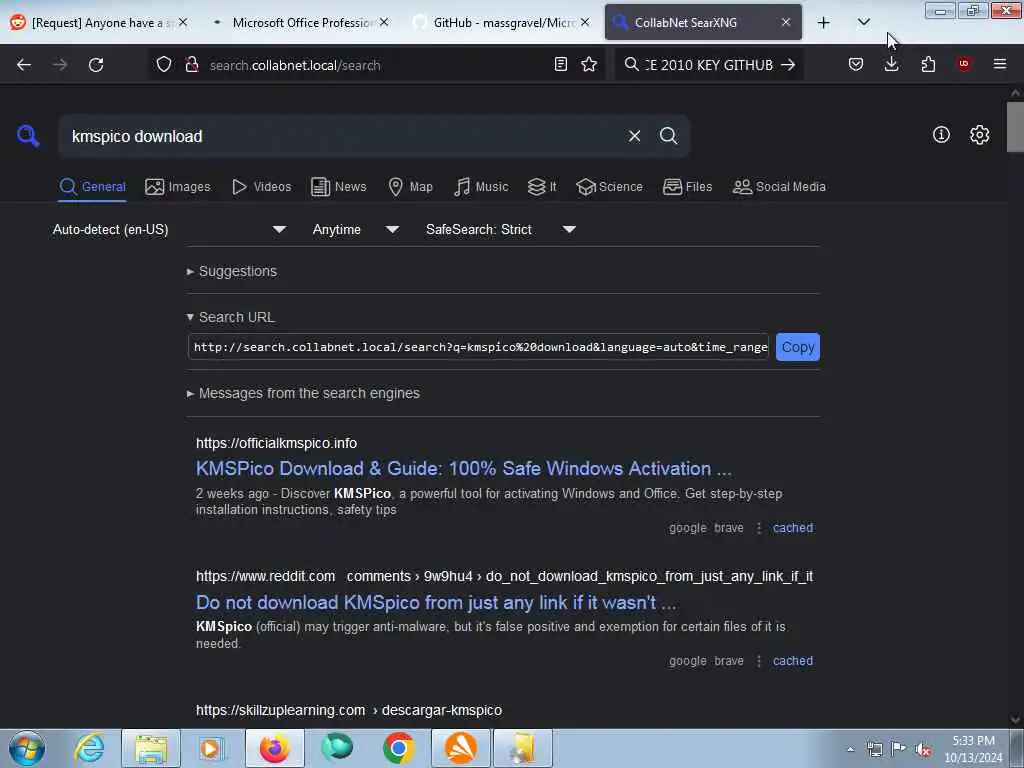Click the muted volume tray icon
Viewport: 1024px width, 768px height.
pyautogui.click(x=923, y=750)
